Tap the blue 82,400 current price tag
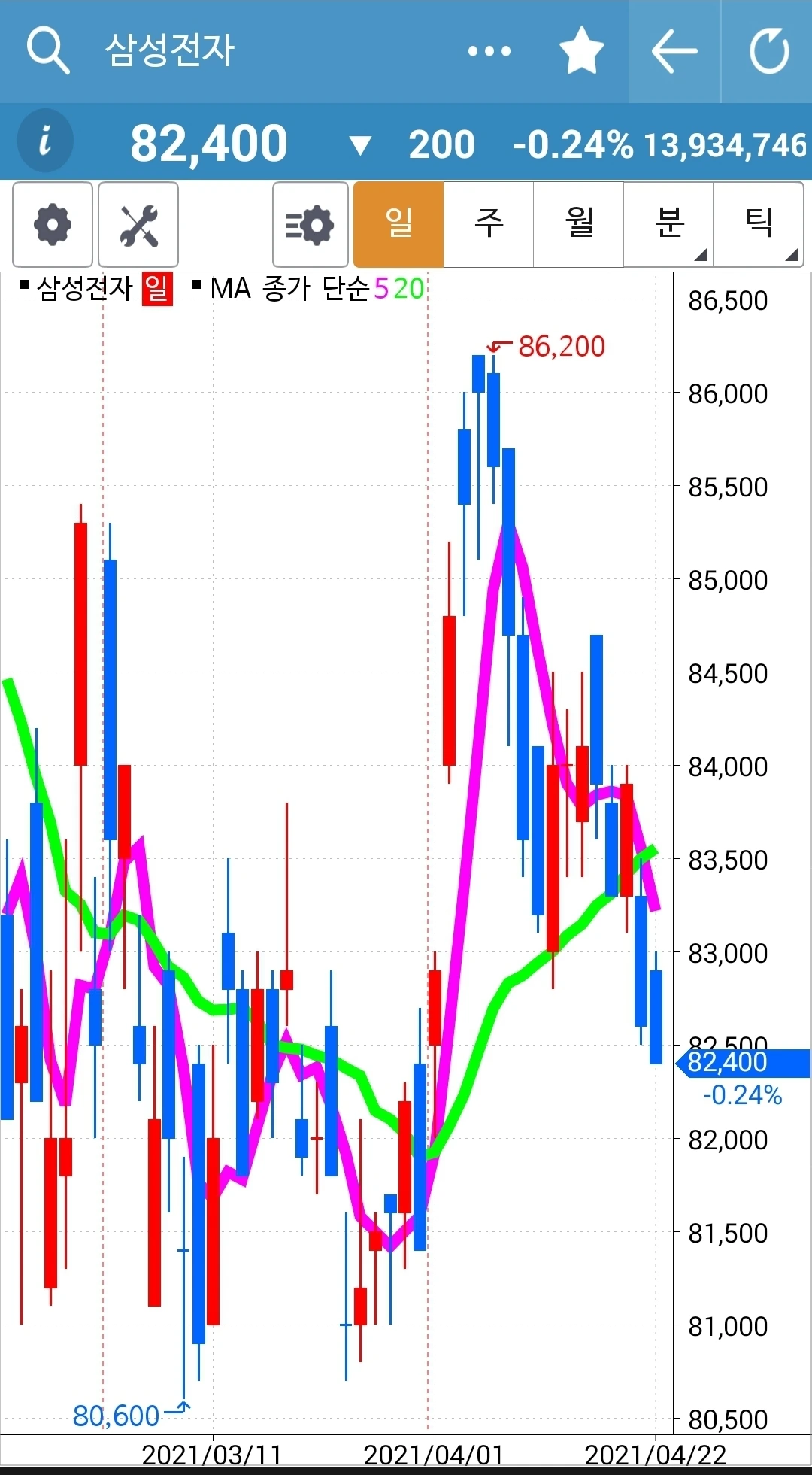 pos(744,1063)
